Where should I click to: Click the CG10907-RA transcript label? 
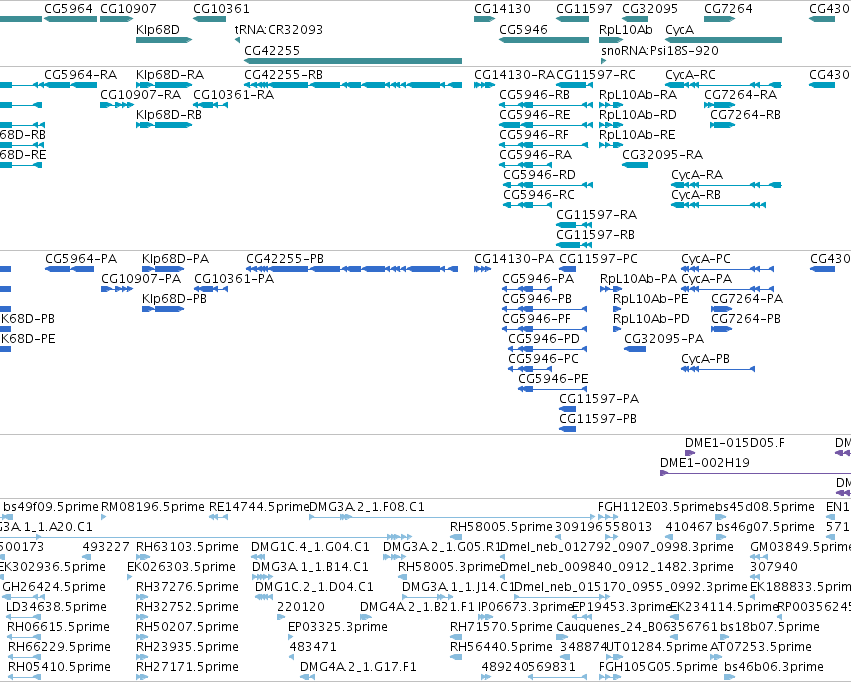pyautogui.click(x=141, y=95)
